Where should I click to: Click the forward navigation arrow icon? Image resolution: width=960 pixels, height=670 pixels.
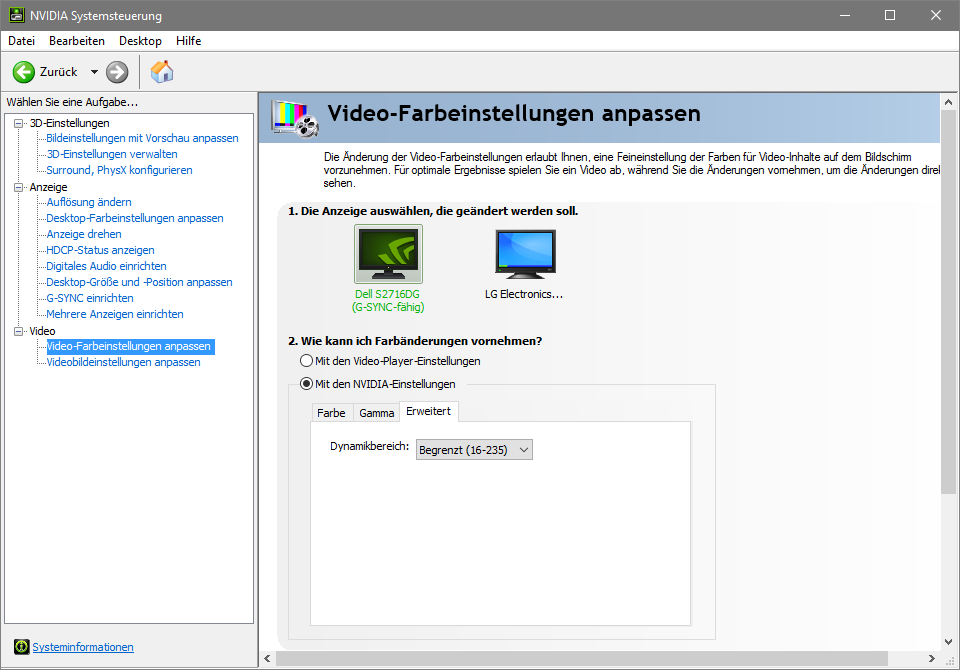pos(117,72)
